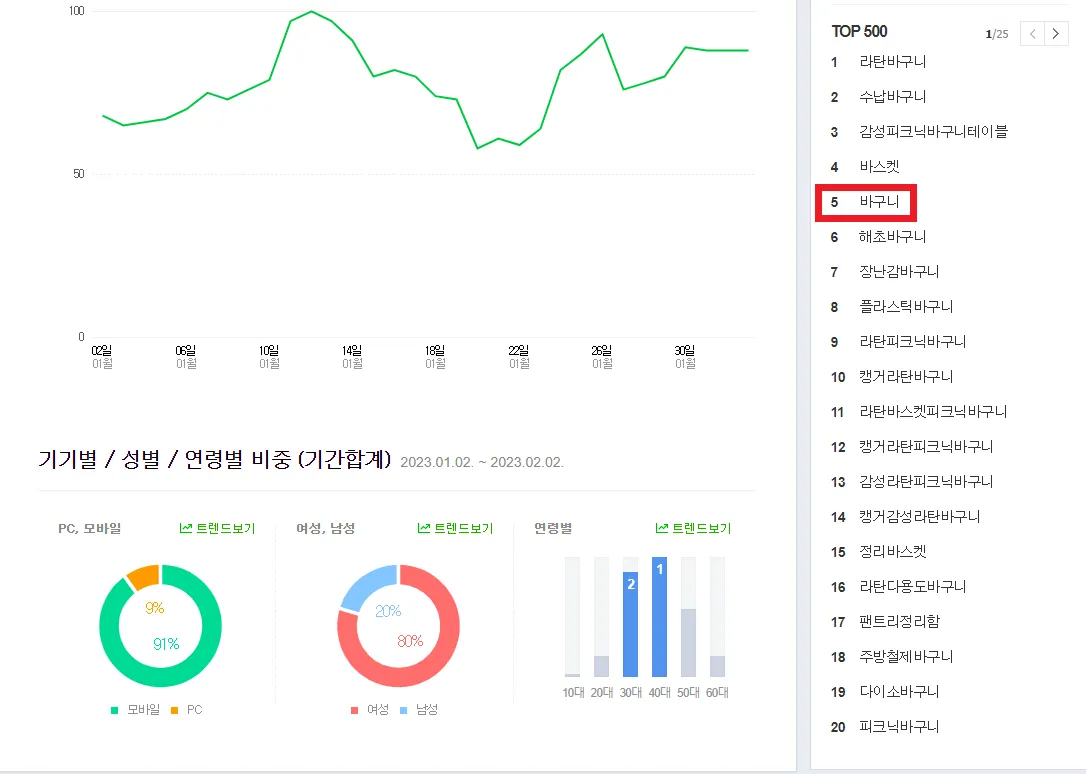
Task: Click the green trend line peak near 100
Action: point(311,12)
